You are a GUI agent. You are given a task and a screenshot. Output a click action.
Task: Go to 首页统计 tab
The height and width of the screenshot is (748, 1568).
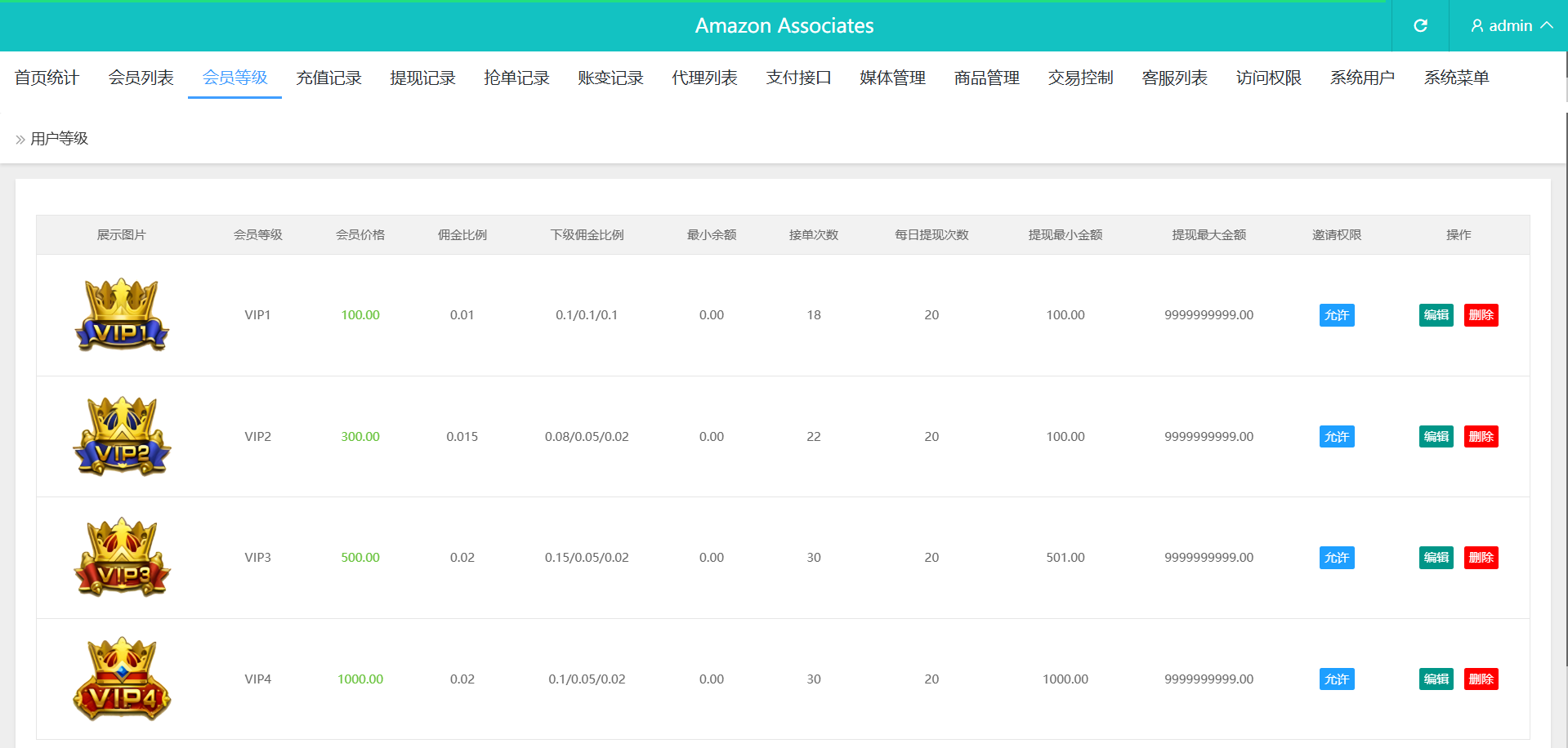(47, 78)
